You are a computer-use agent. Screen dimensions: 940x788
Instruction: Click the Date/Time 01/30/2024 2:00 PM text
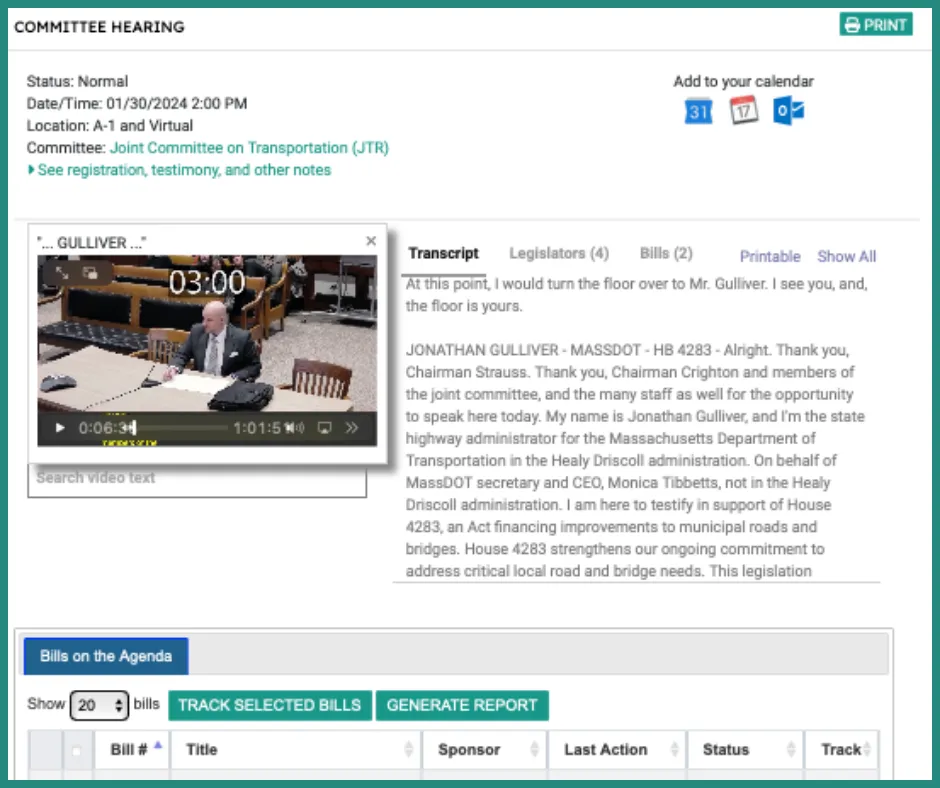(137, 104)
